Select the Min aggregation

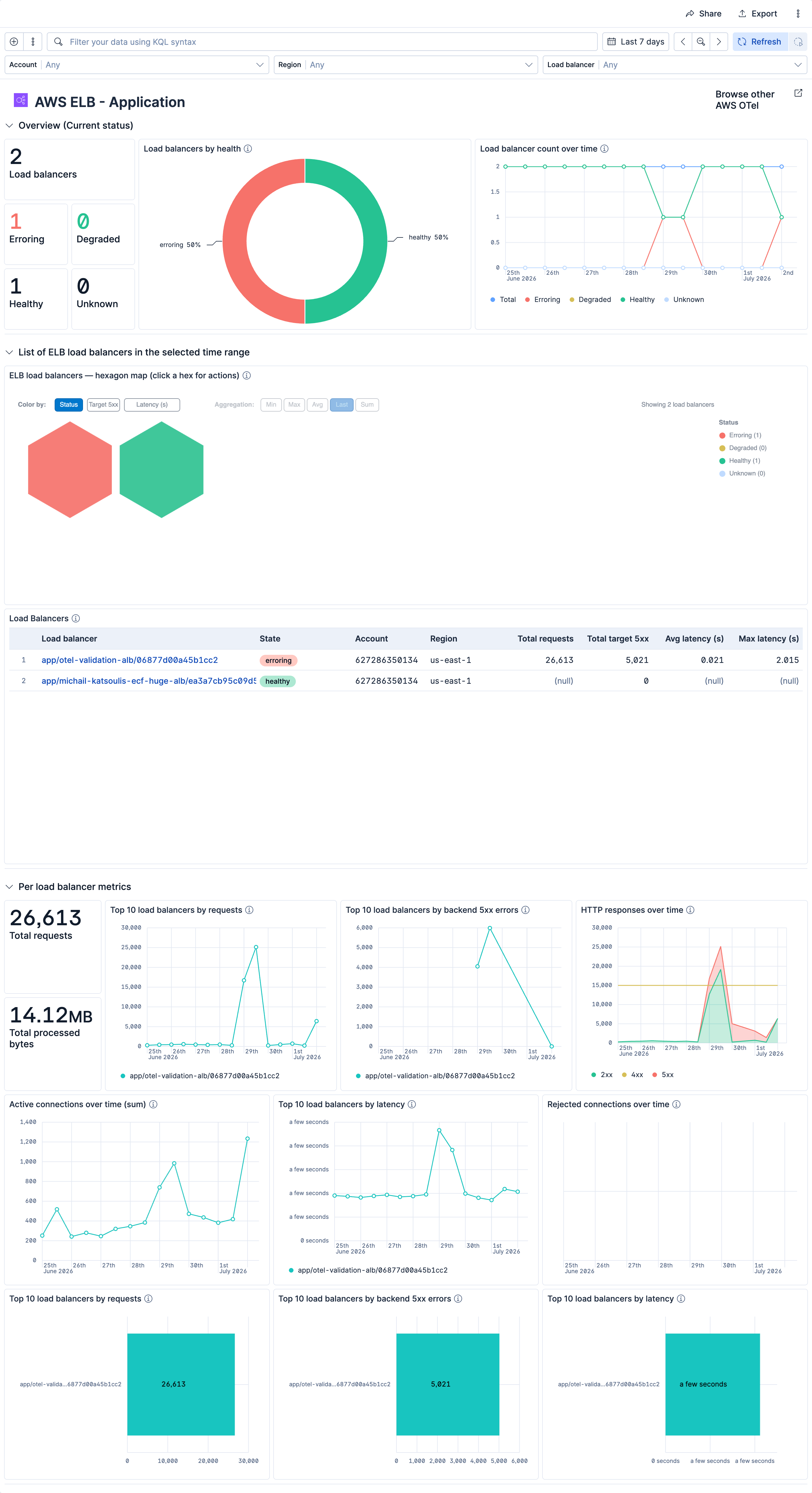[x=271, y=405]
